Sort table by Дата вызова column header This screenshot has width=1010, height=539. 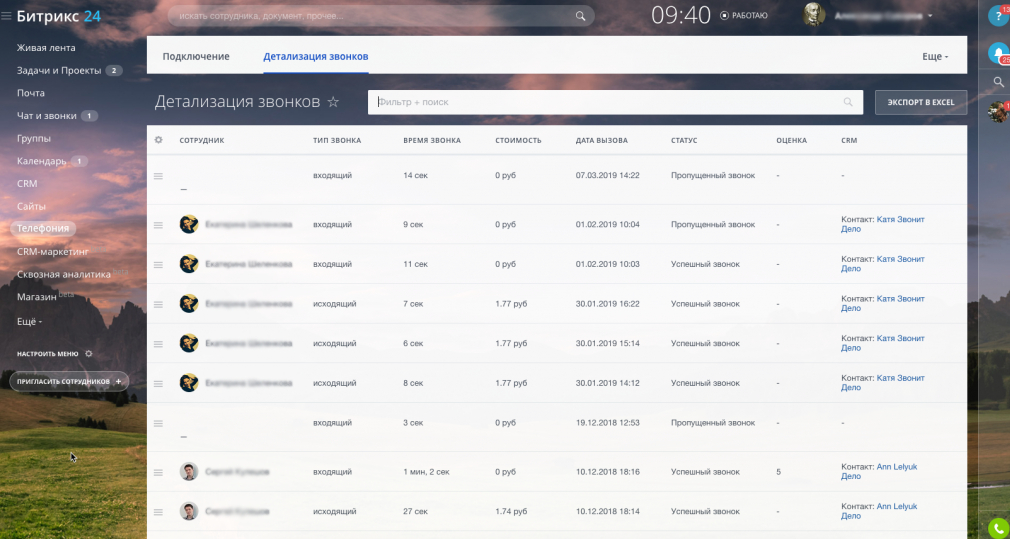point(602,140)
